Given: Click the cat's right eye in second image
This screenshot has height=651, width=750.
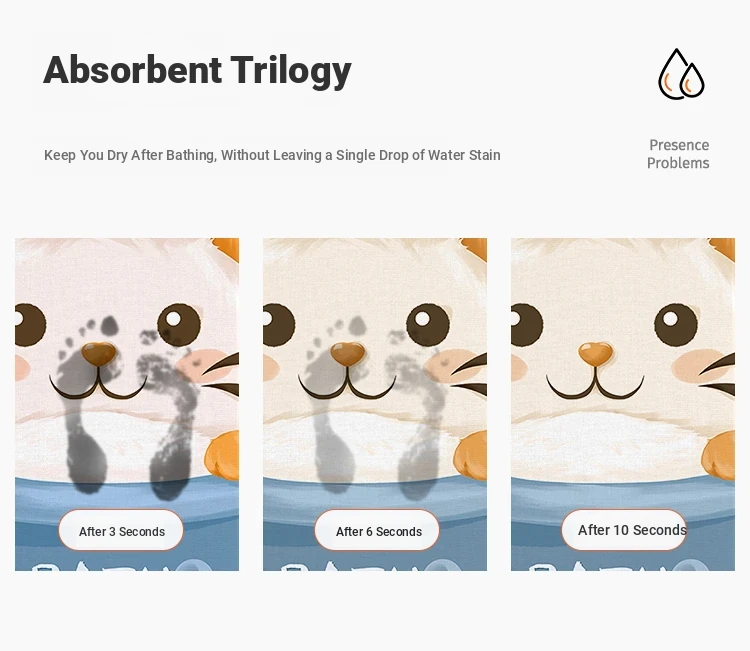Looking at the screenshot, I should pos(427,324).
